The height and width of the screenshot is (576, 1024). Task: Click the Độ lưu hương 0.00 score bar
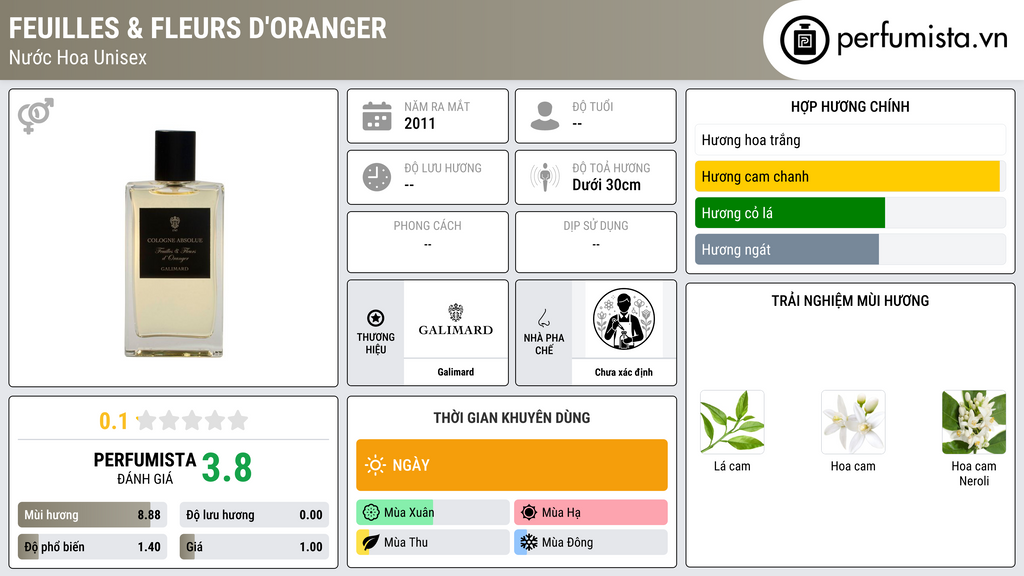[254, 515]
